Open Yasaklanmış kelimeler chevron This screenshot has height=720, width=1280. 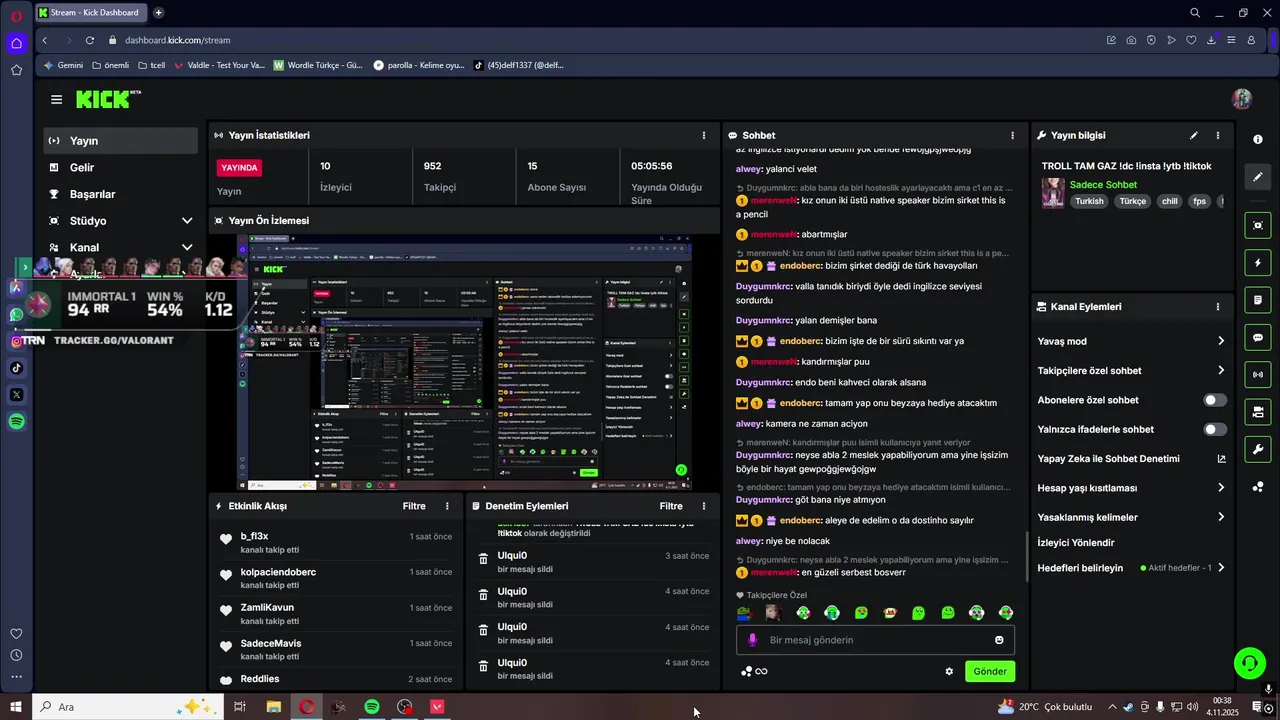coord(1221,517)
